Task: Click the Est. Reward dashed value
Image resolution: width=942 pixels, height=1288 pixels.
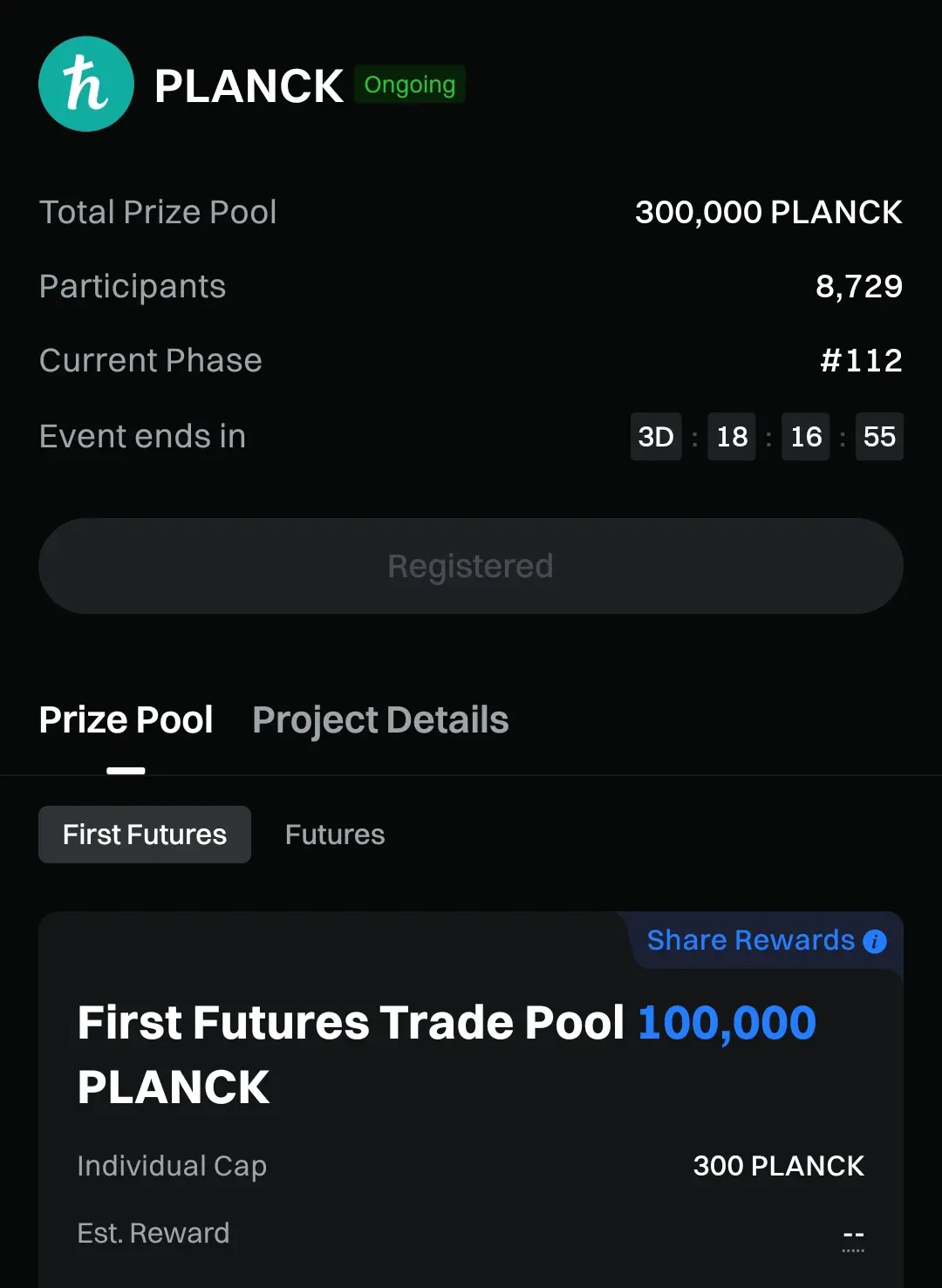Action: coord(853,1235)
